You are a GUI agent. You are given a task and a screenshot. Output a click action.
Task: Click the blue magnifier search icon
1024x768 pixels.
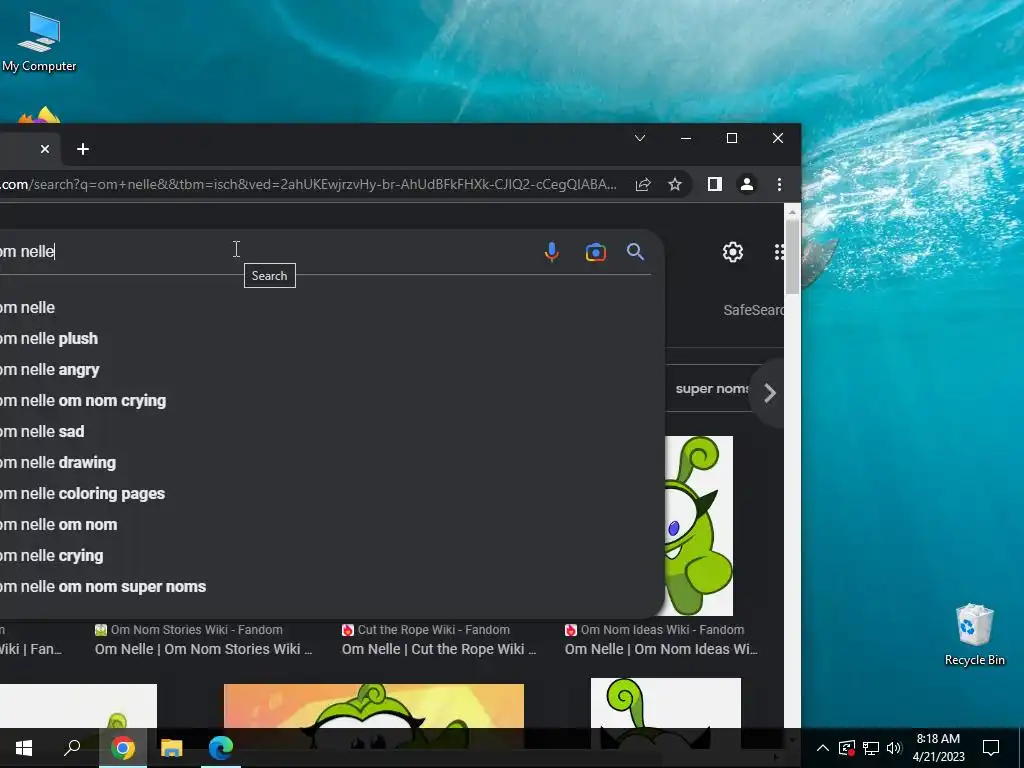point(635,252)
